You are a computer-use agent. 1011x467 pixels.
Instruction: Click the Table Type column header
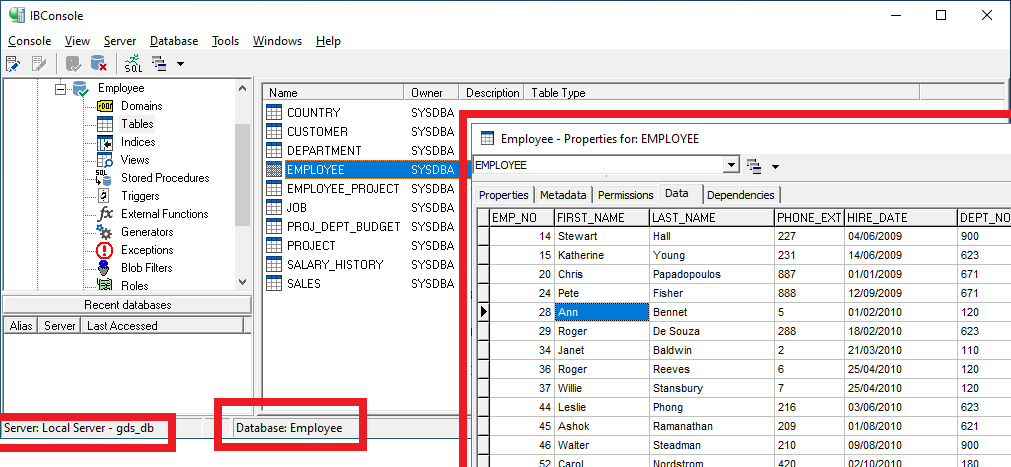click(x=722, y=93)
